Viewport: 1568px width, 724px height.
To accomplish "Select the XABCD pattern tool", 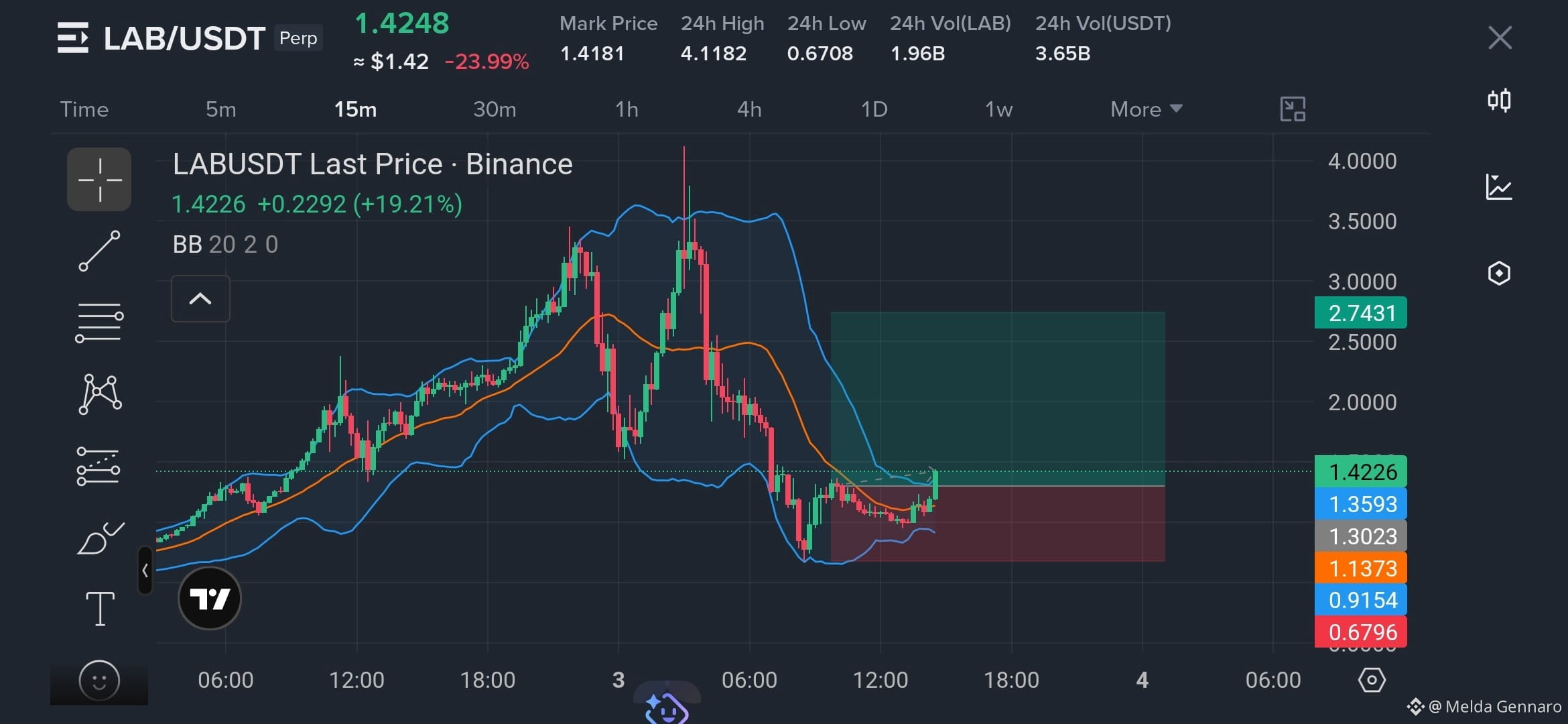I will point(100,394).
